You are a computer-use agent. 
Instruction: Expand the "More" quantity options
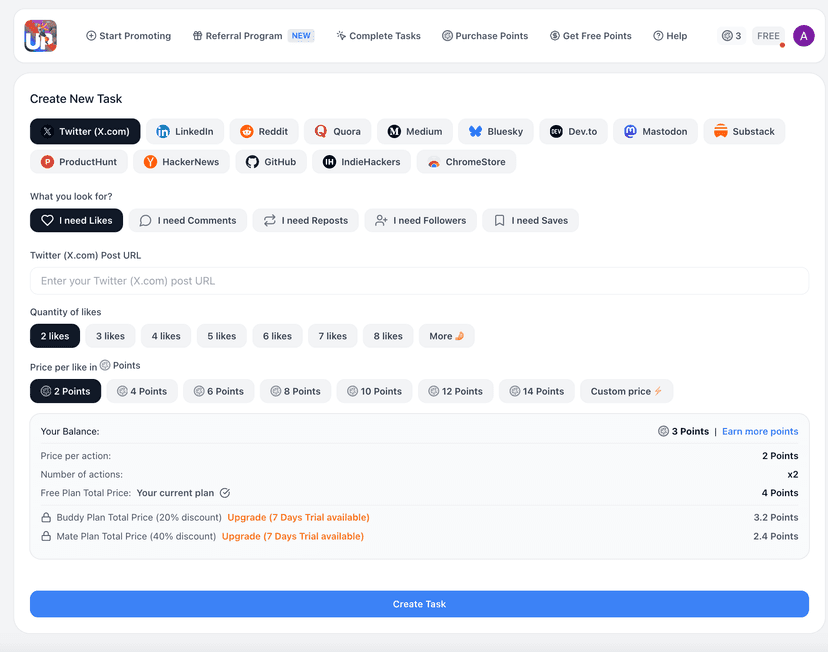pyautogui.click(x=446, y=336)
